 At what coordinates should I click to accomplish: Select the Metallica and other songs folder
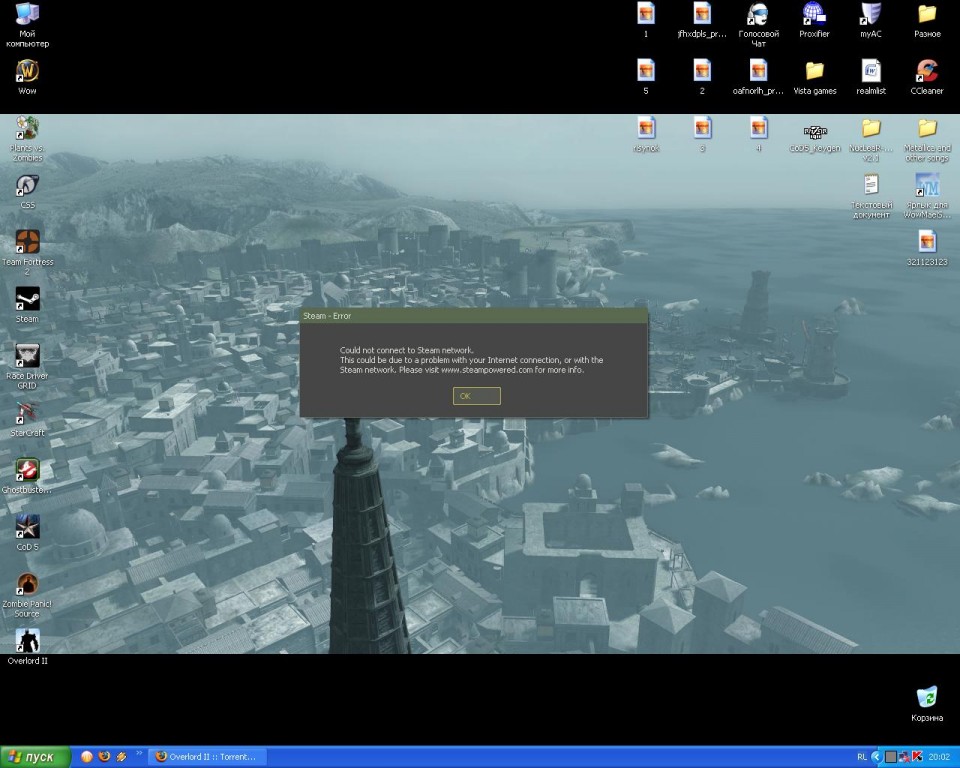click(x=927, y=139)
